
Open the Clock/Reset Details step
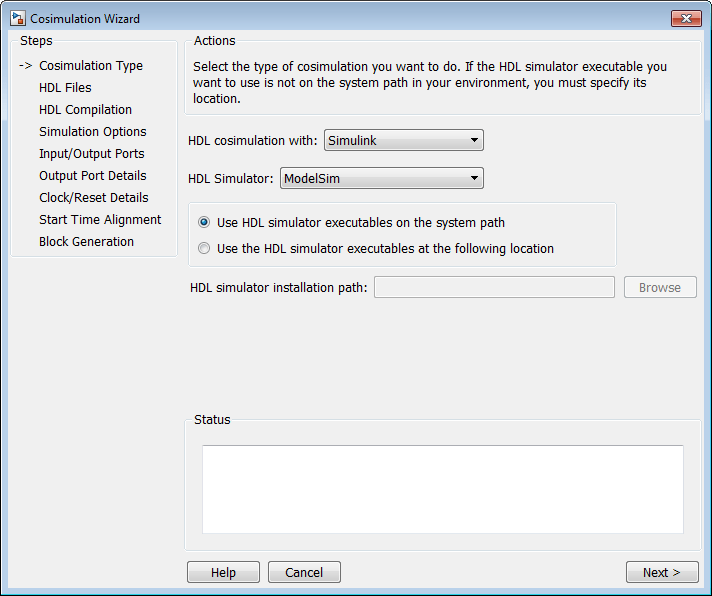click(x=93, y=198)
